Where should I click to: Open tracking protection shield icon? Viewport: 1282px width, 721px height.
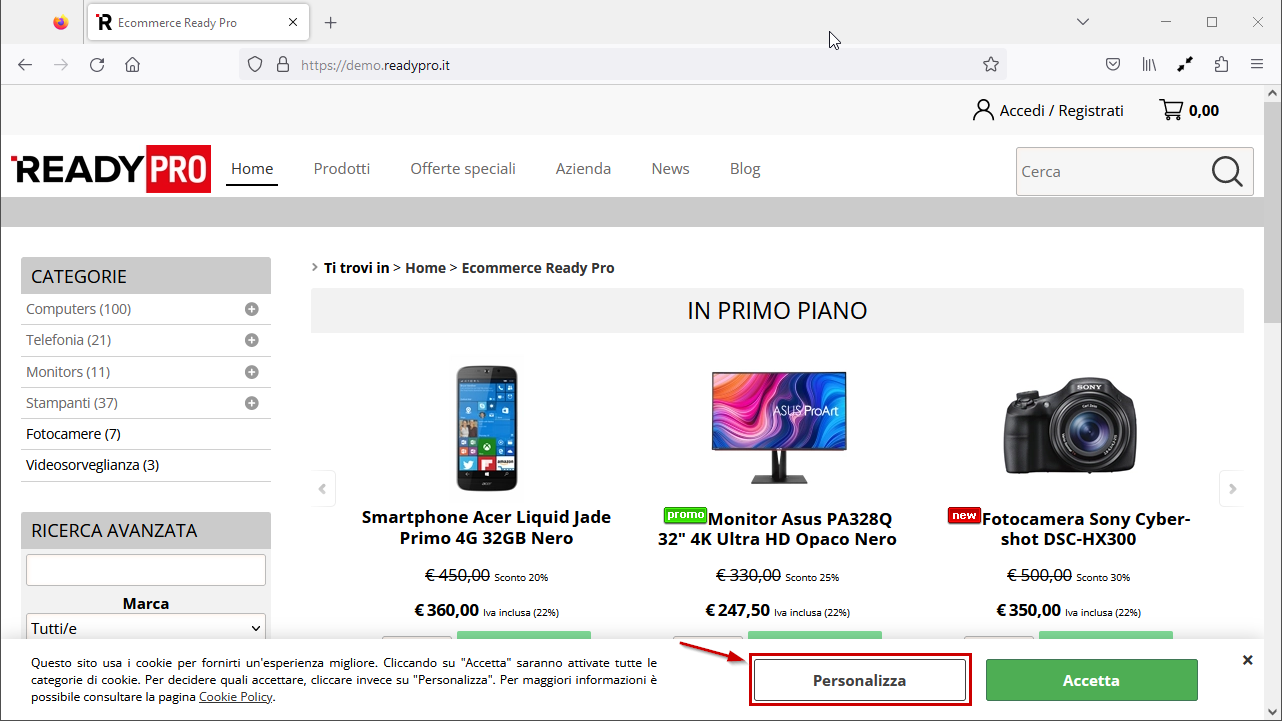(255, 64)
